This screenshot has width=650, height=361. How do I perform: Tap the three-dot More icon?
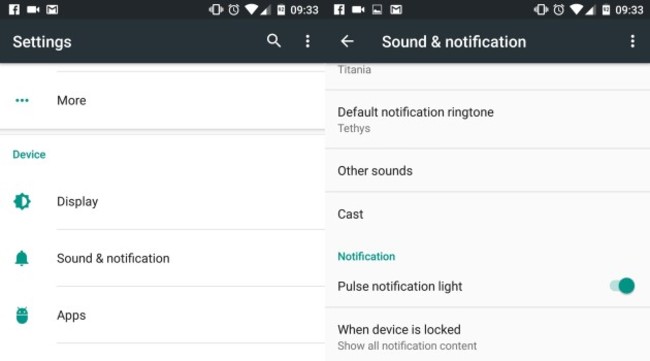pos(22,100)
